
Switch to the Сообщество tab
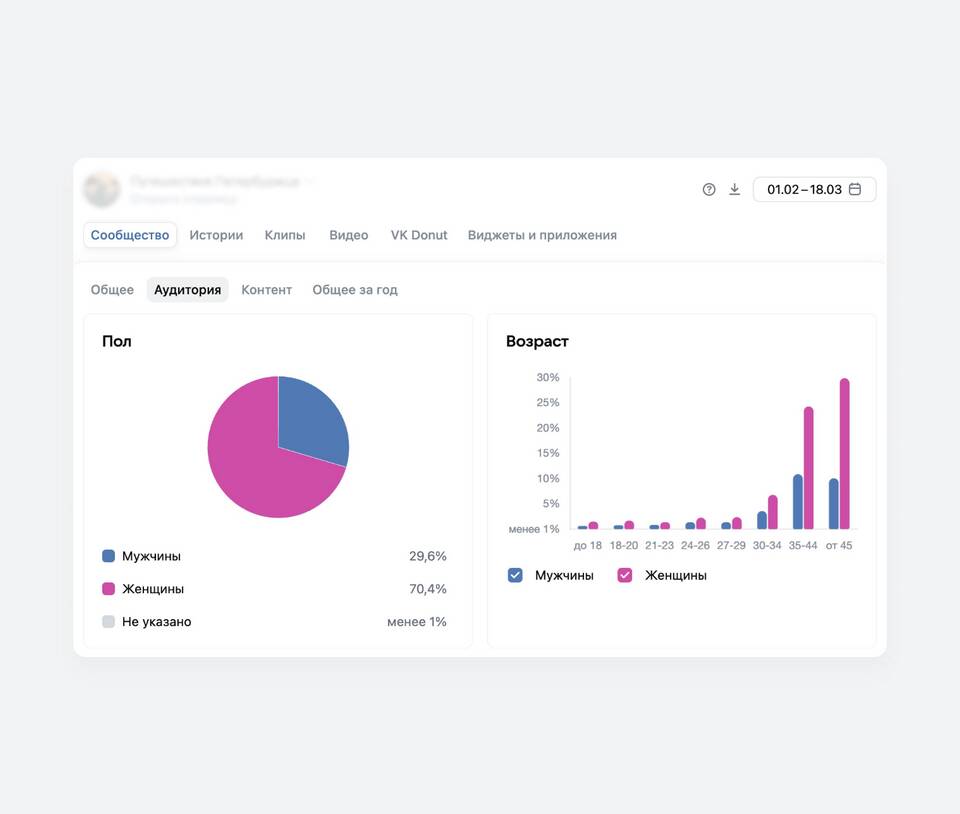coord(130,235)
